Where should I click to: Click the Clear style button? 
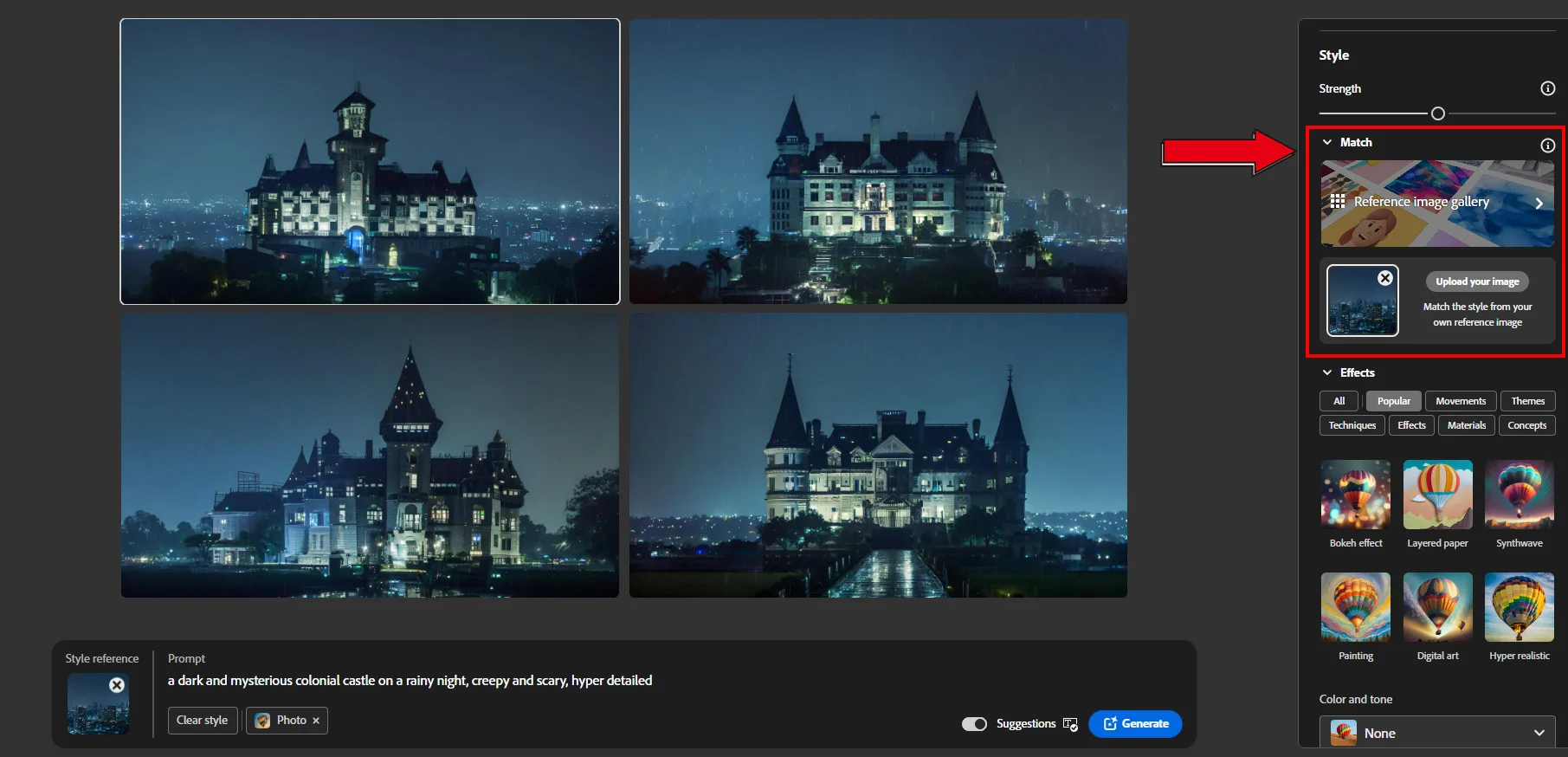coord(203,721)
